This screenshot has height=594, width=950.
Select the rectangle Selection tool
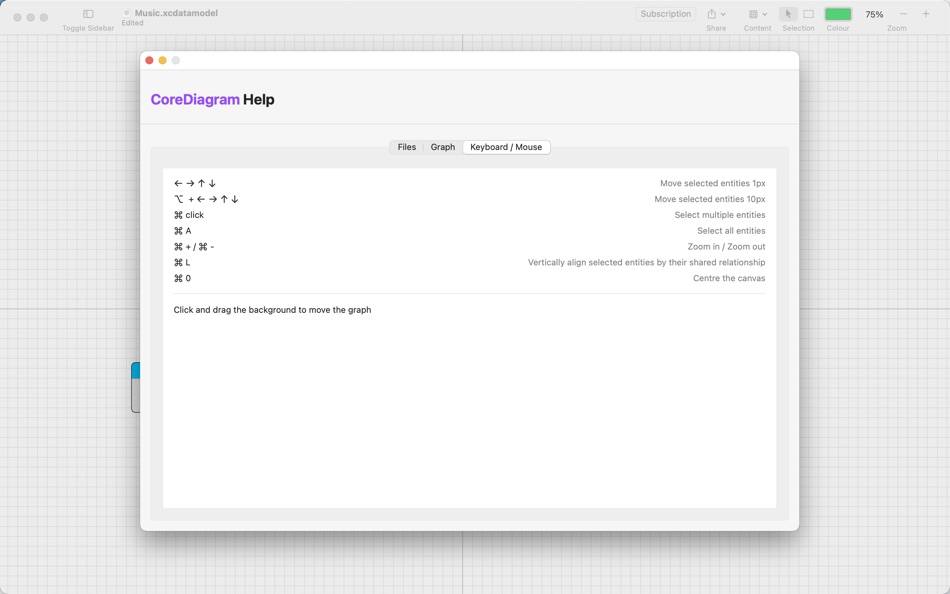tap(808, 14)
